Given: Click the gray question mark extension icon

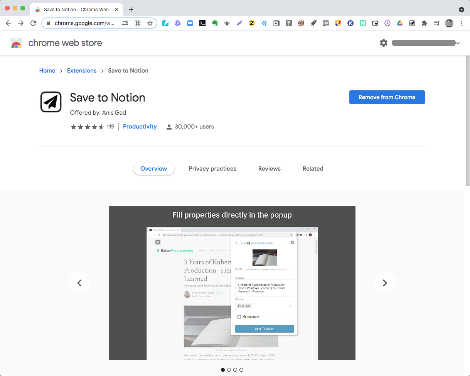Looking at the screenshot, I should (289, 23).
